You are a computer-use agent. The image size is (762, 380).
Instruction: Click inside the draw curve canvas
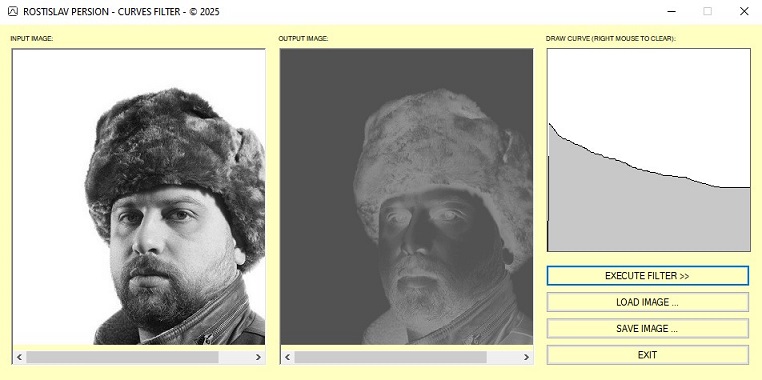[x=649, y=150]
